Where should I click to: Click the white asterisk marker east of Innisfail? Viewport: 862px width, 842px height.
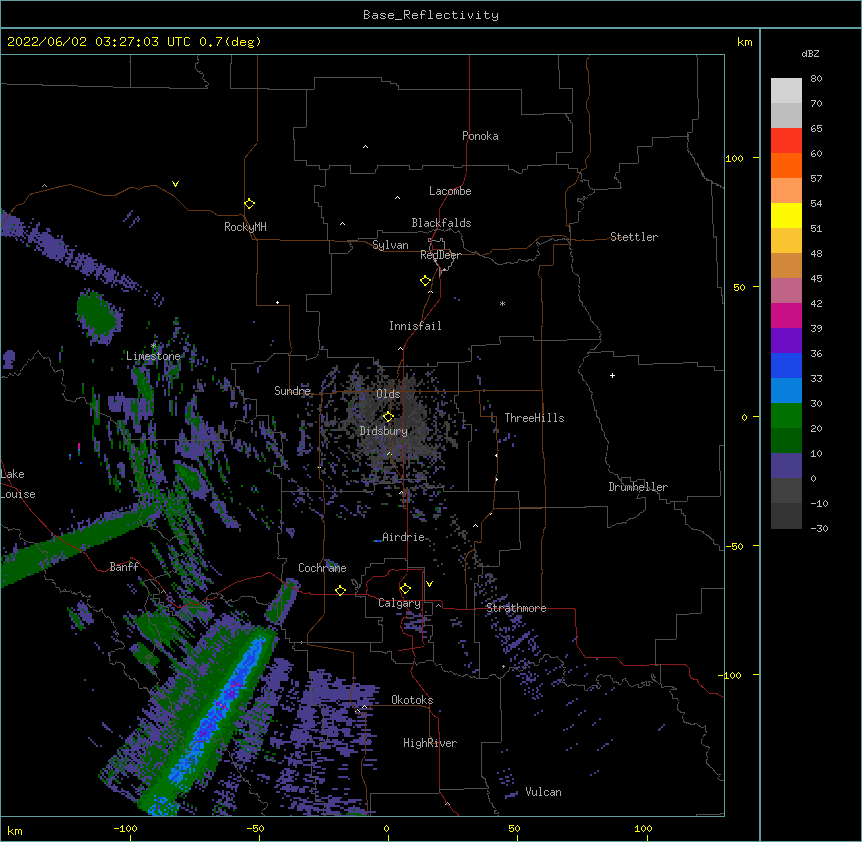502,303
